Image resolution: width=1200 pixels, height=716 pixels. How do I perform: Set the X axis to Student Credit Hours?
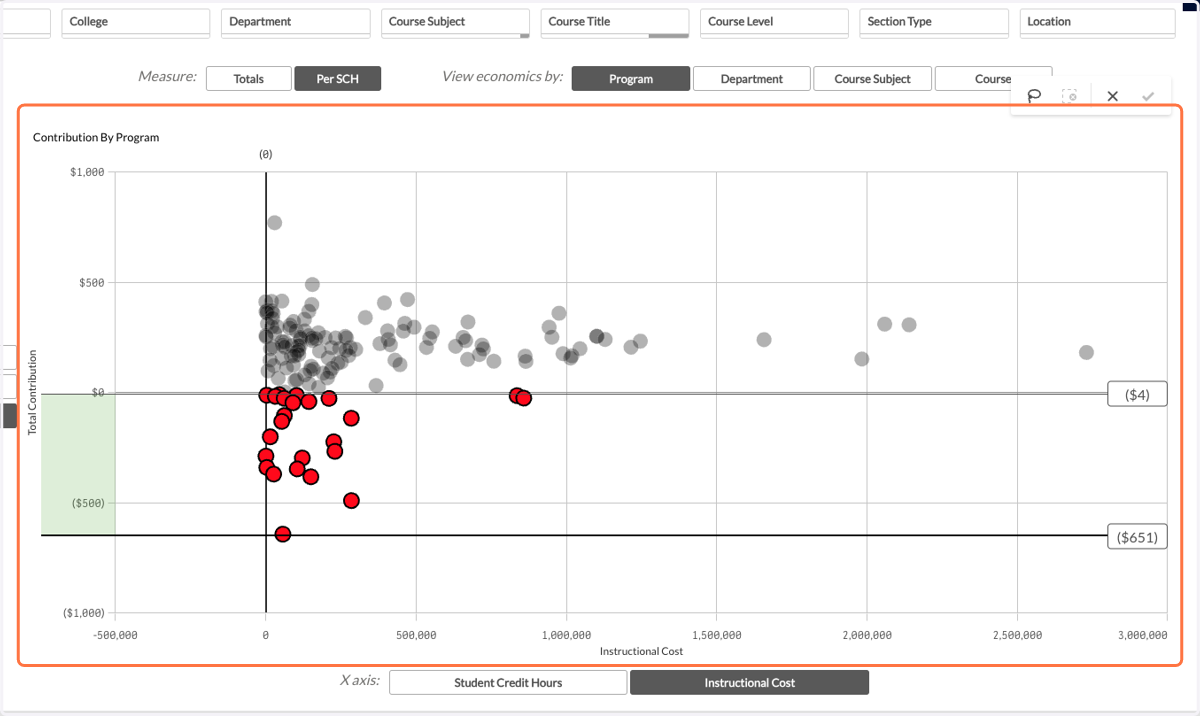coord(508,683)
